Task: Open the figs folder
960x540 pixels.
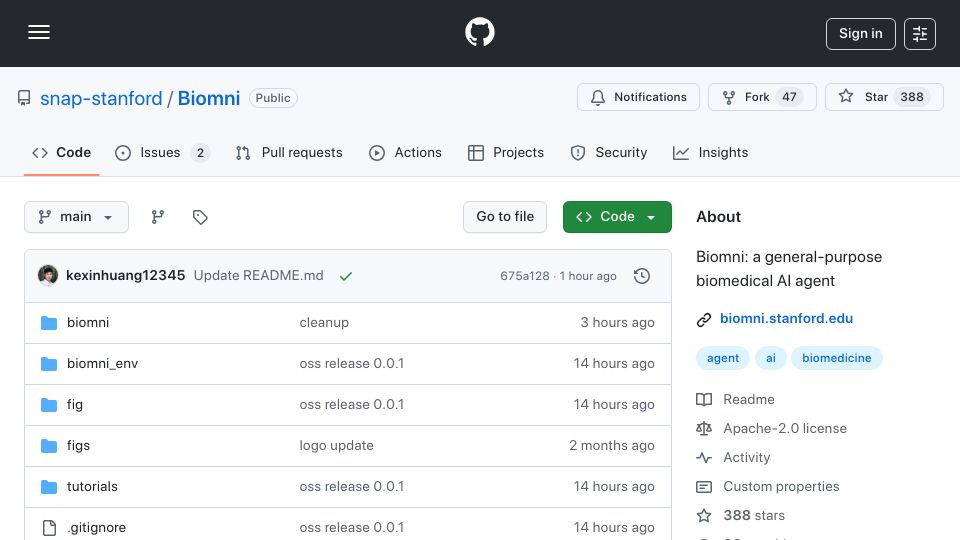Action: [78, 446]
